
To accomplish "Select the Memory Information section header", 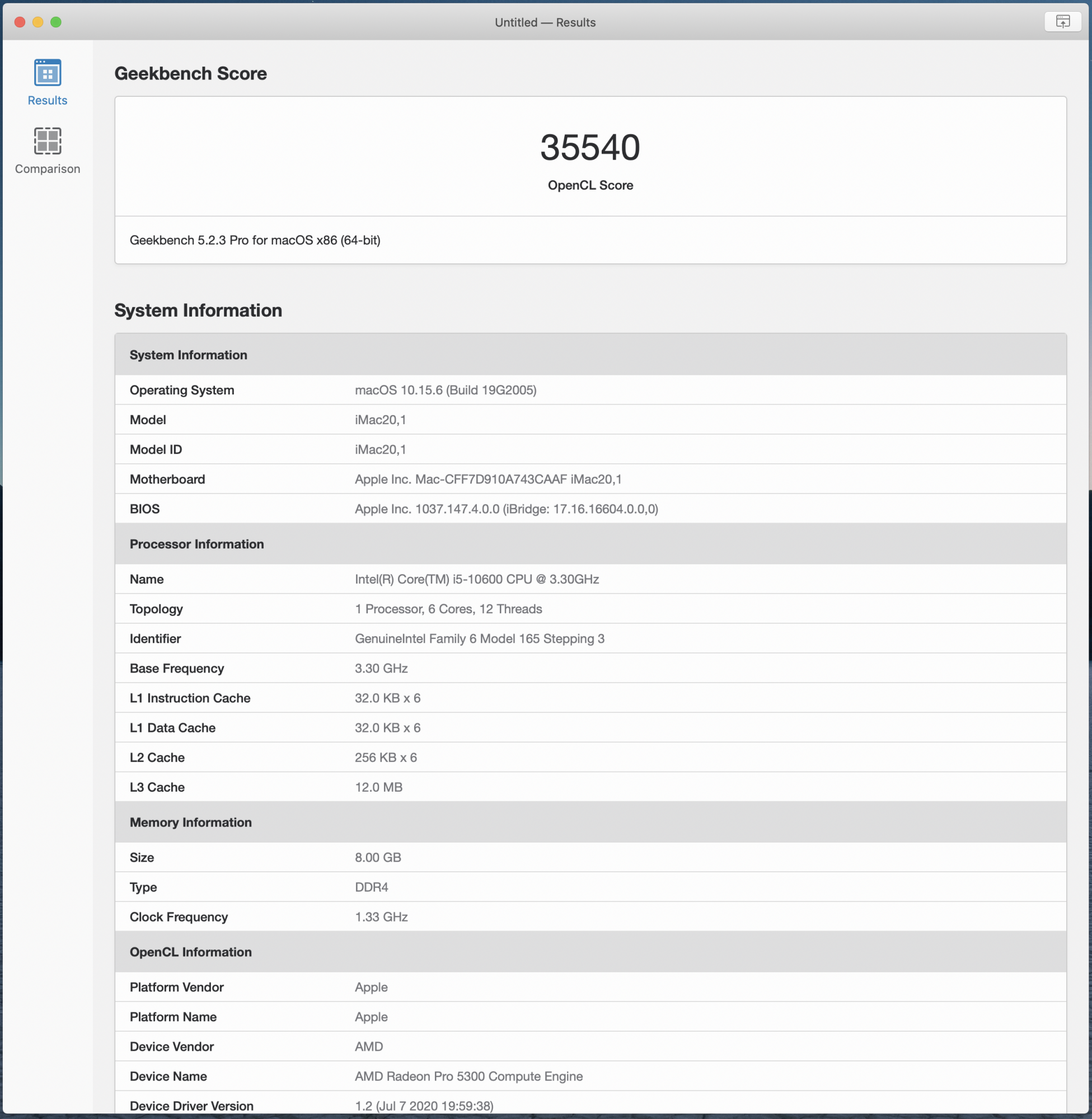I will tap(190, 822).
